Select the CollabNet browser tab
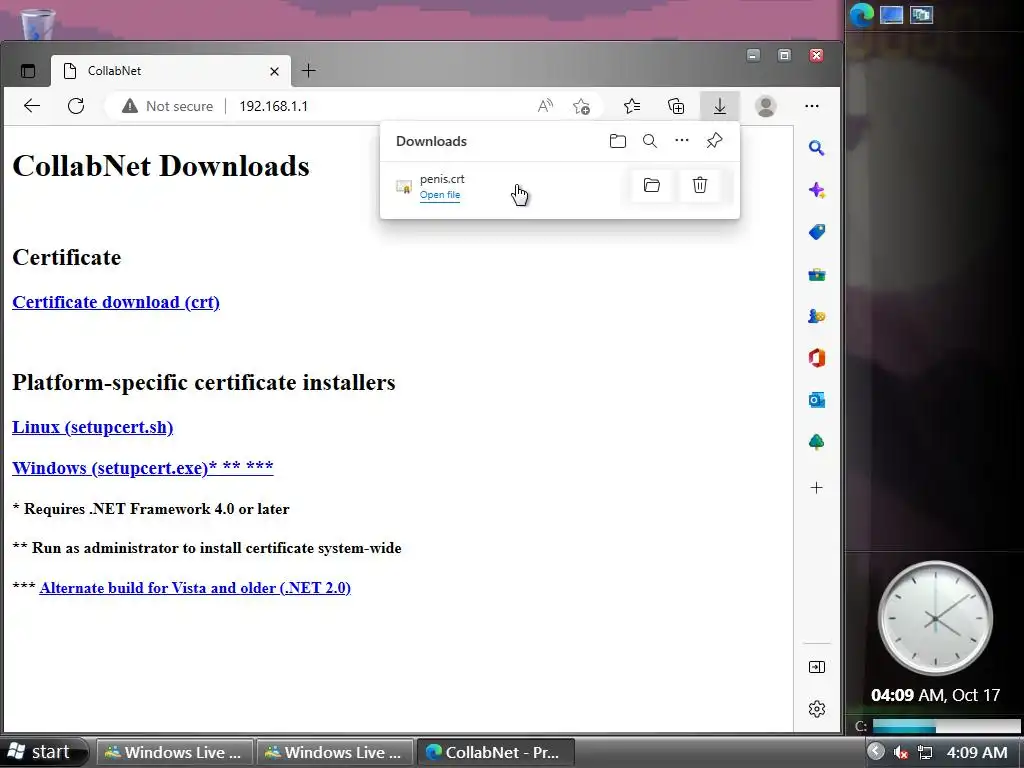1024x768 pixels. click(171, 71)
